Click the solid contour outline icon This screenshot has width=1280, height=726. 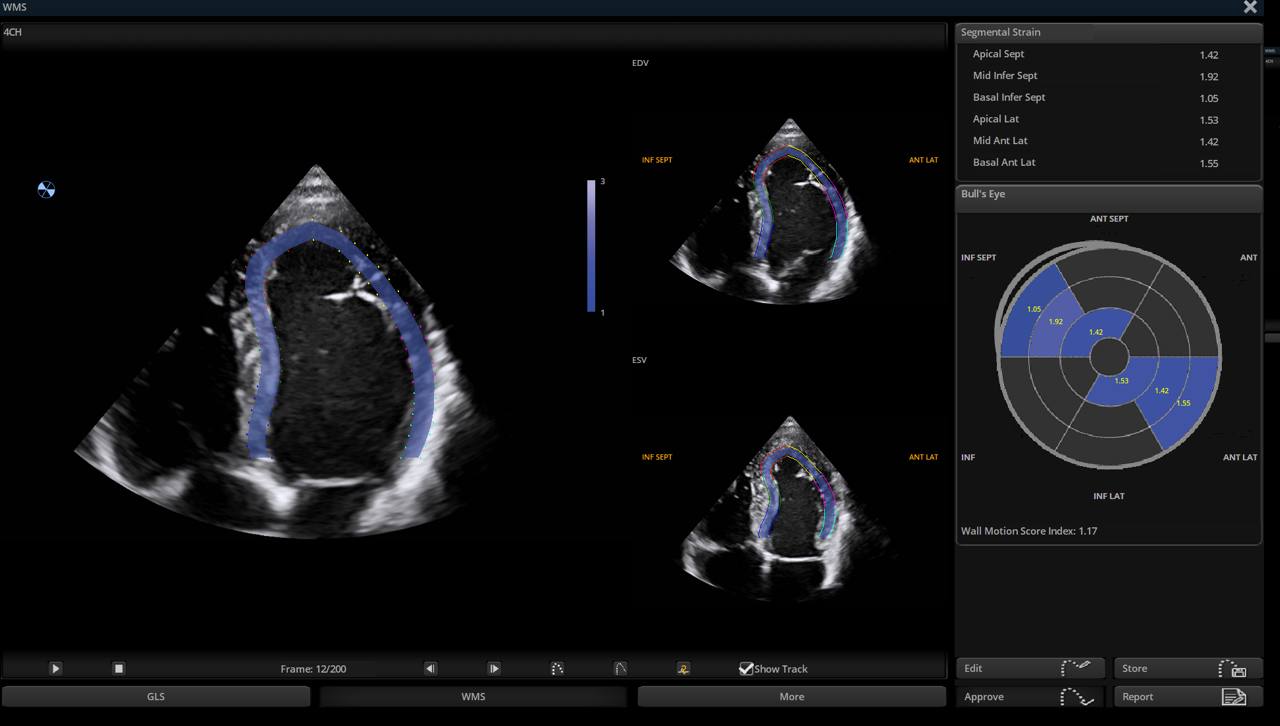point(620,668)
